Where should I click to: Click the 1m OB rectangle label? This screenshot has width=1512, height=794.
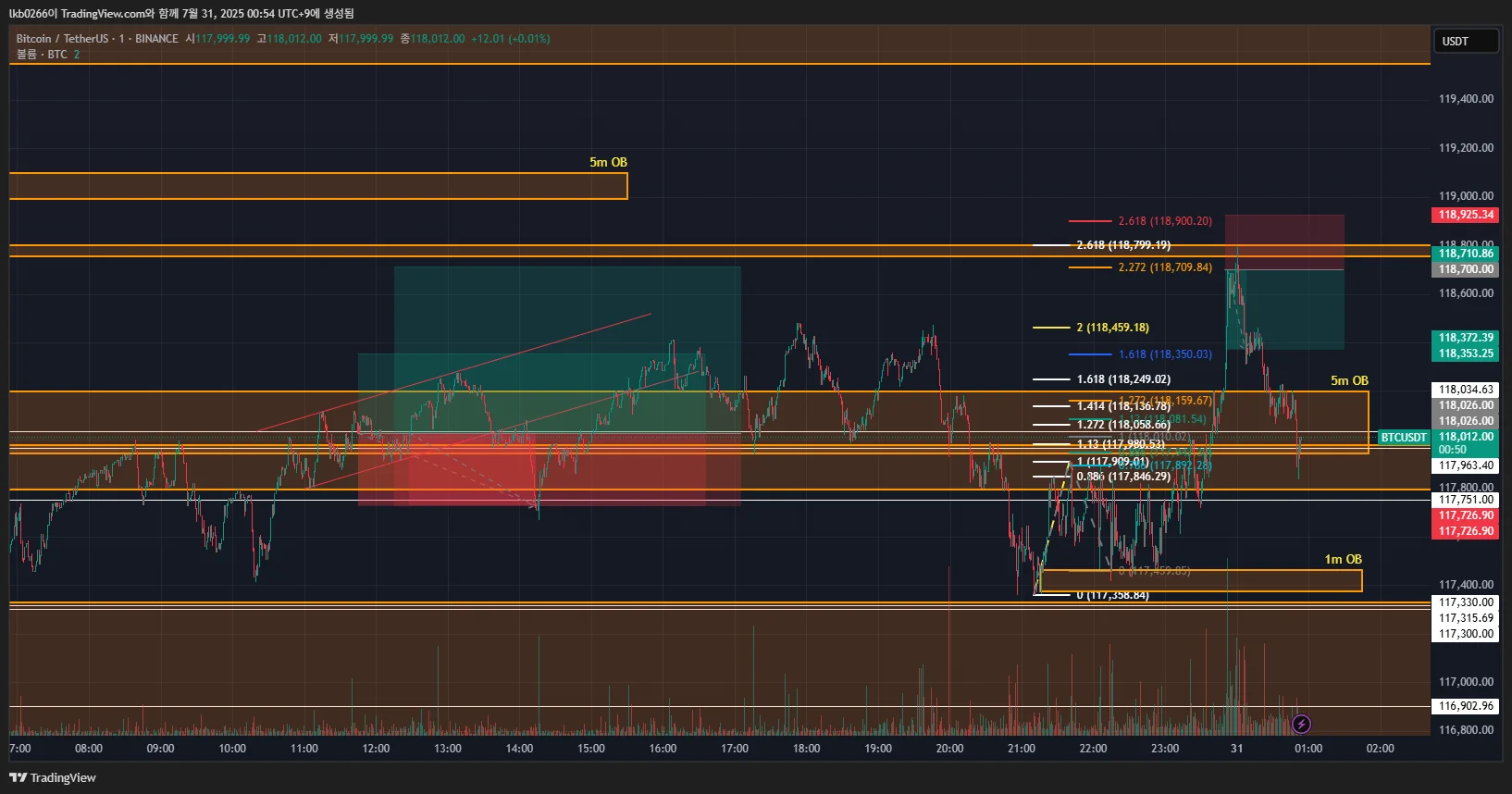[x=1343, y=559]
